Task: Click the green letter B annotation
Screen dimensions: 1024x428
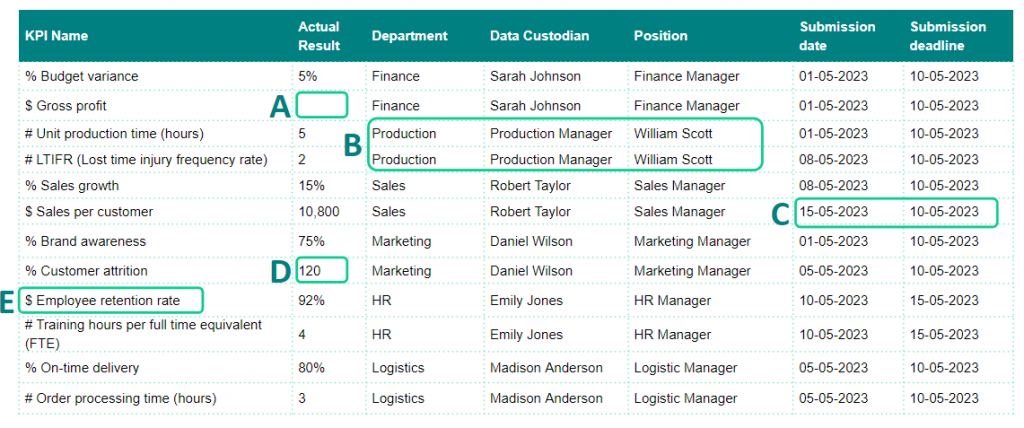Action: point(352,146)
